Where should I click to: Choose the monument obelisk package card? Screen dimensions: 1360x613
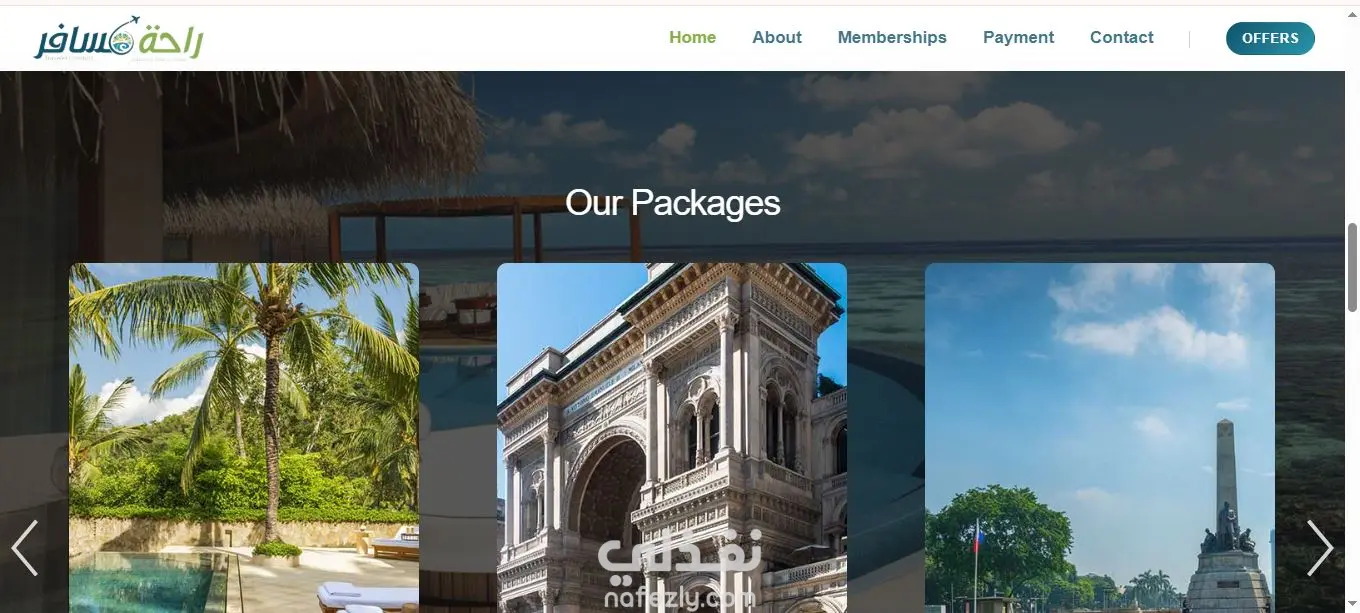coord(1100,438)
